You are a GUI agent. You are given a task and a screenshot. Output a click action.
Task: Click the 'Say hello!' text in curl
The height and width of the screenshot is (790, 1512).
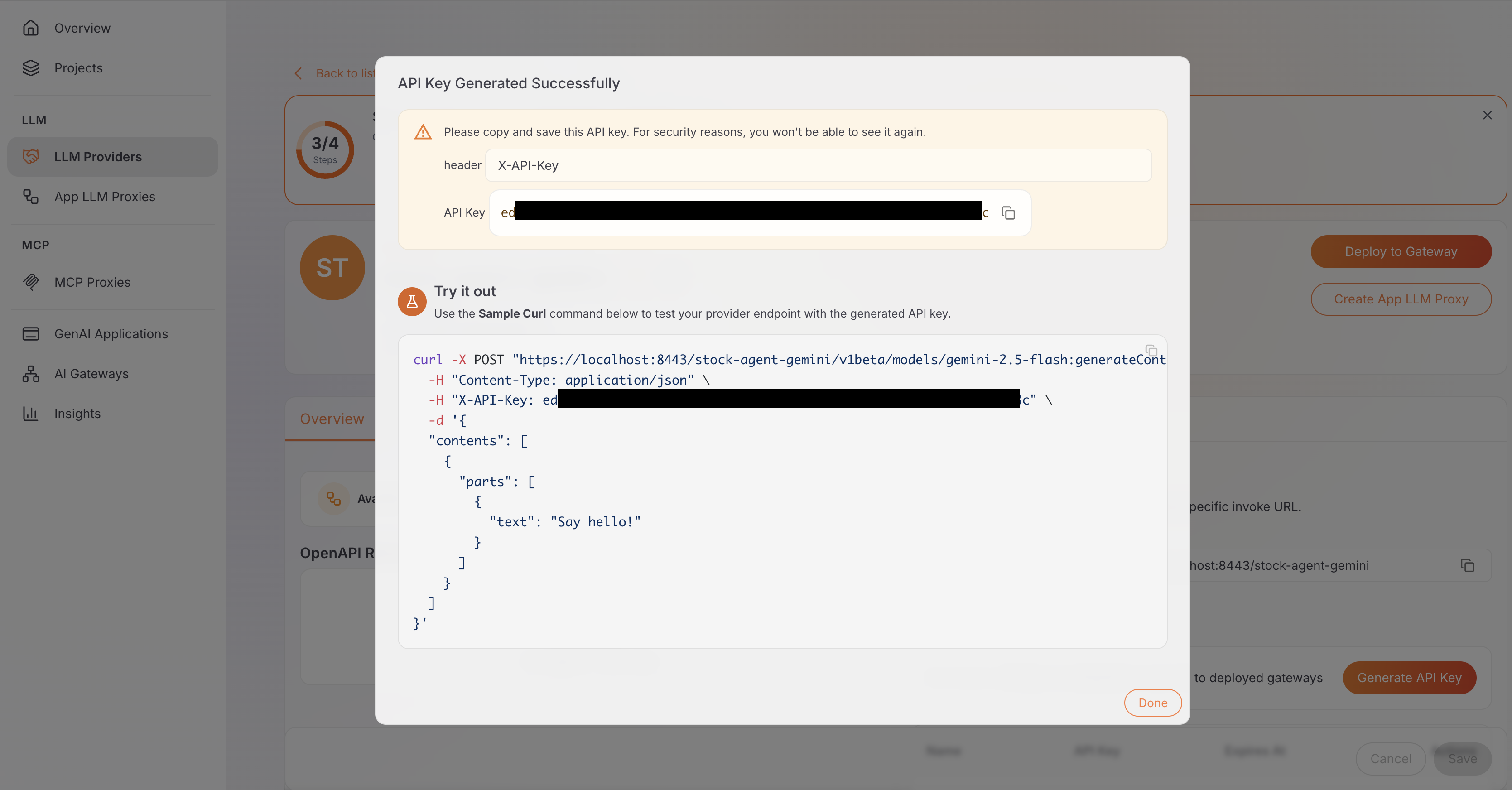click(595, 522)
